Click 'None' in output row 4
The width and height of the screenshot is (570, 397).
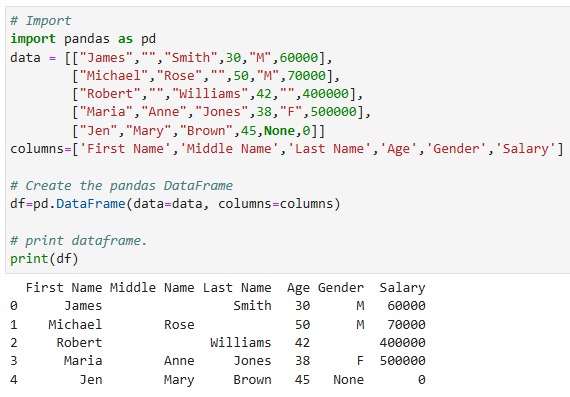tap(349, 380)
